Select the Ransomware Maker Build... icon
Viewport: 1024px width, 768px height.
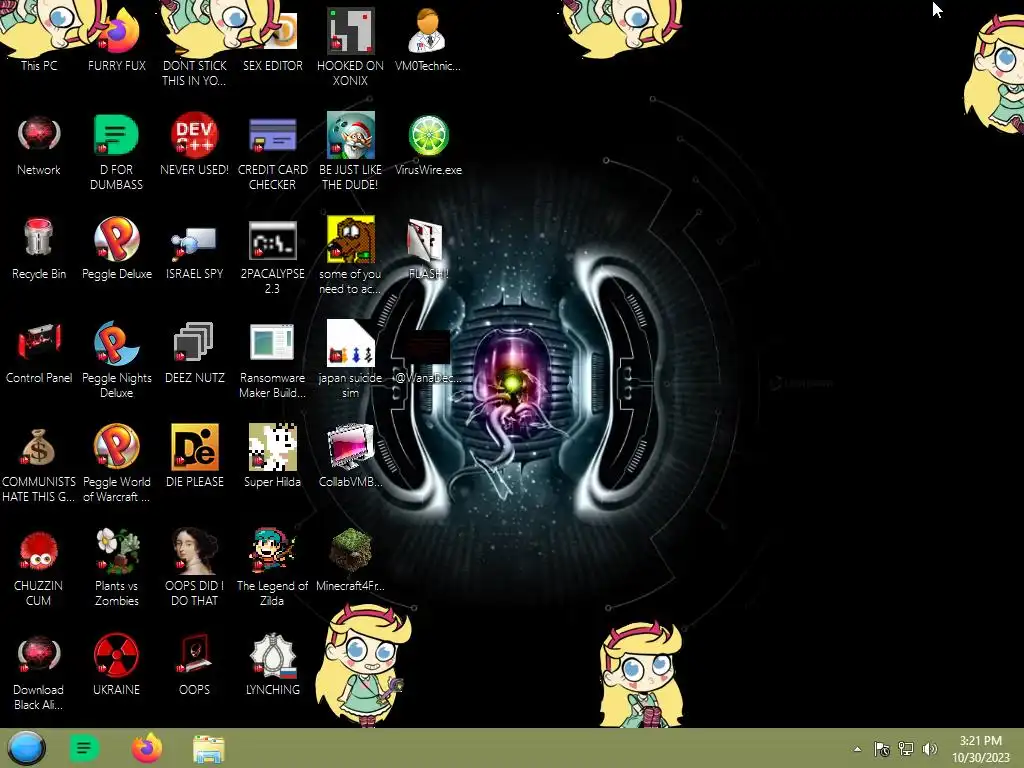pos(272,360)
